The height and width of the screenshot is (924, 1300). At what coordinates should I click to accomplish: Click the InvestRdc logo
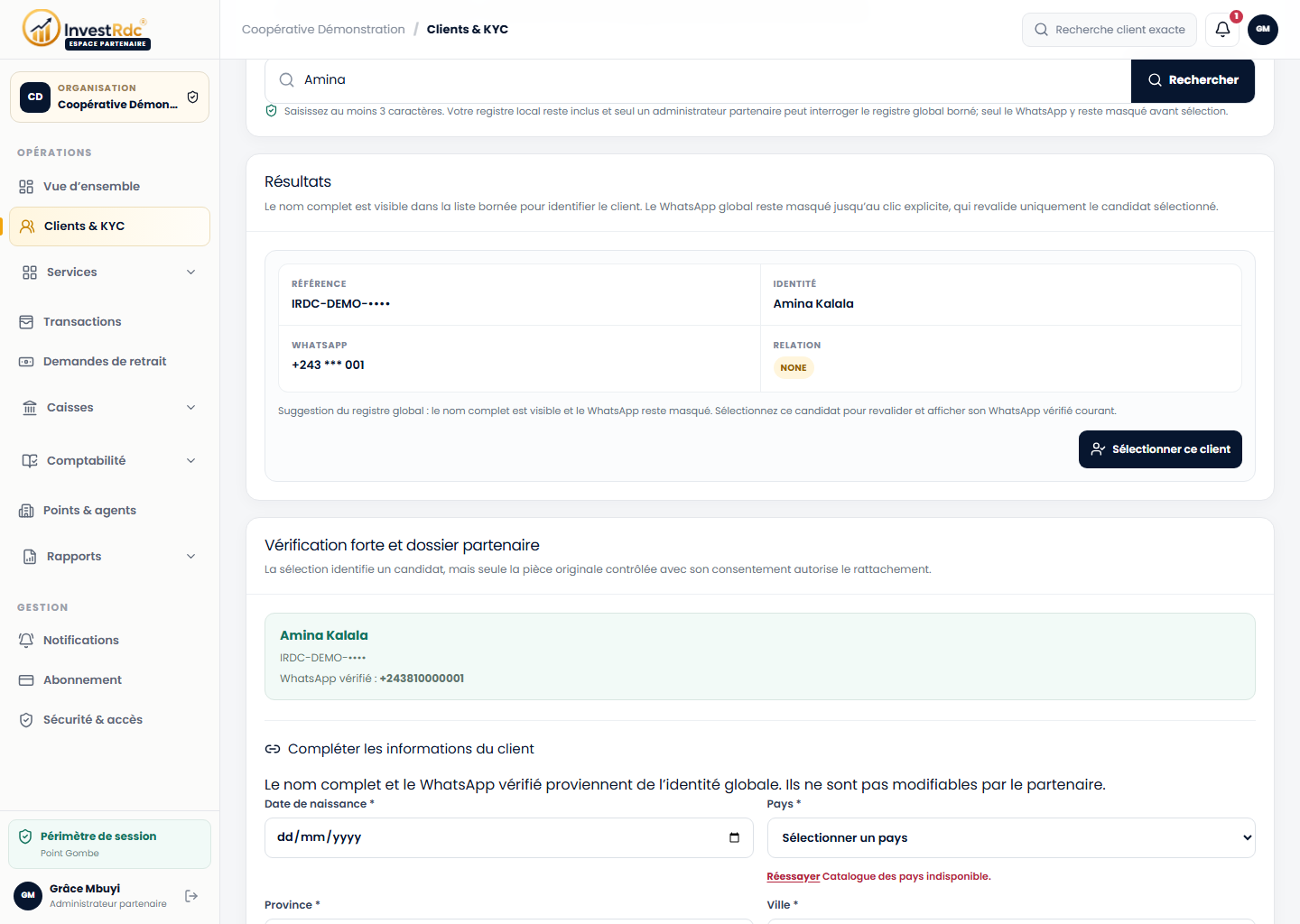pyautogui.click(x=86, y=29)
